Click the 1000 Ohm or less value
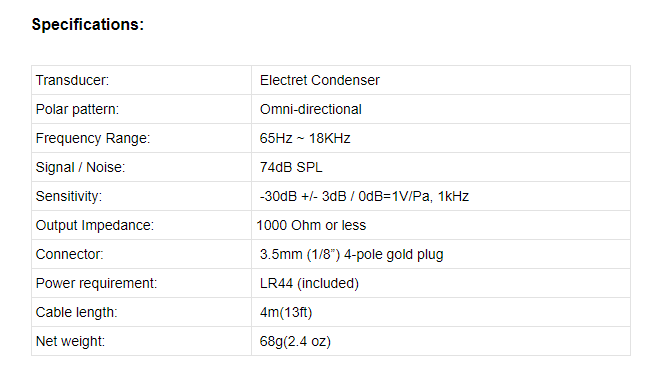658x376 pixels. click(311, 225)
